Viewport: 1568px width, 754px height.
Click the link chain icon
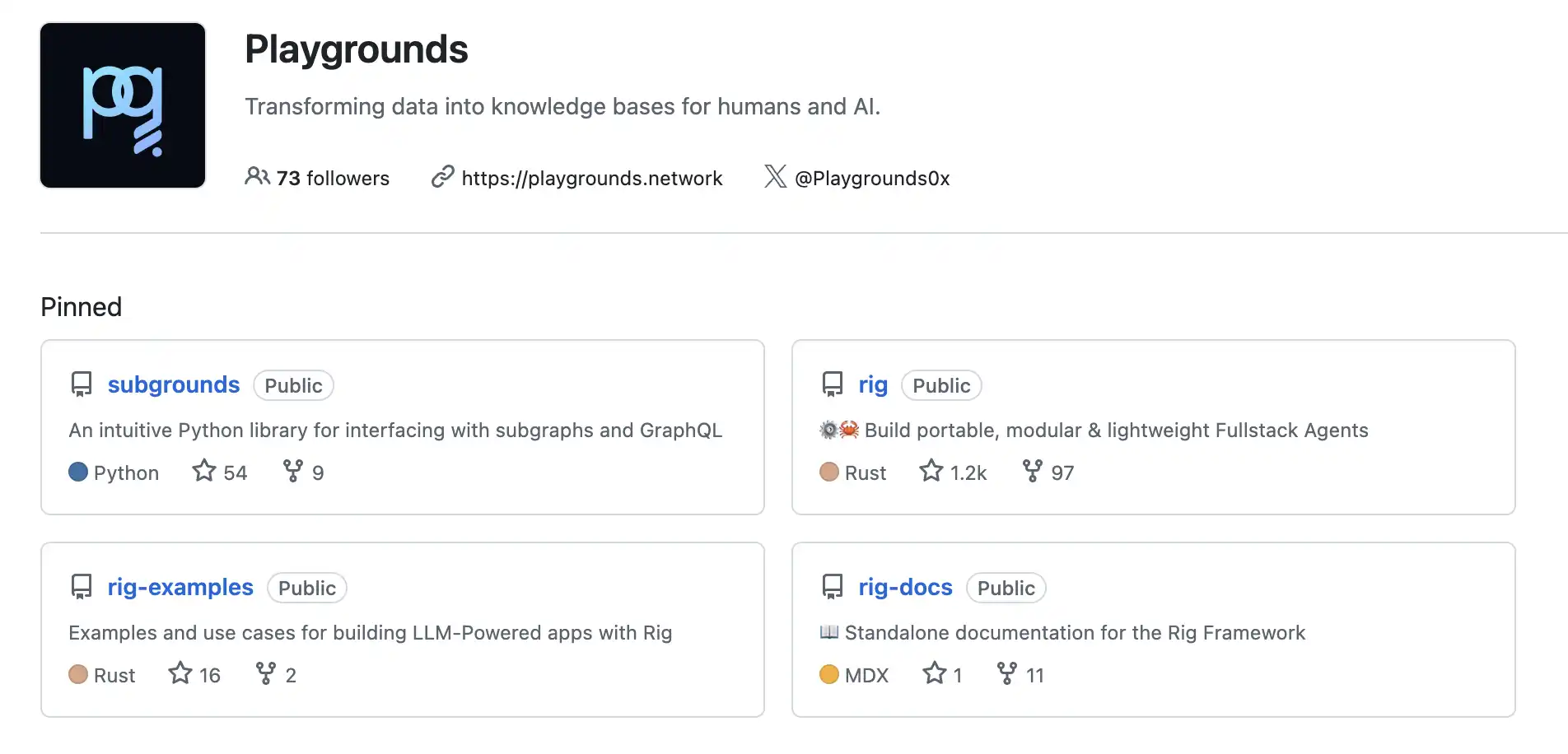tap(443, 176)
